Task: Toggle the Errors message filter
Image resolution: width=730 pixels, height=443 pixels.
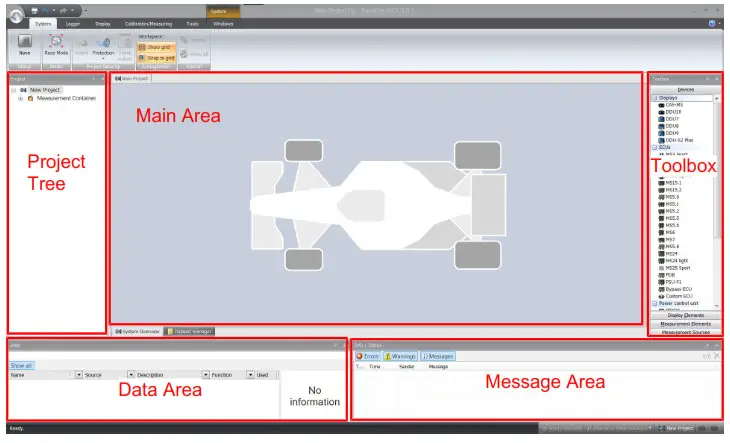Action: [367, 356]
